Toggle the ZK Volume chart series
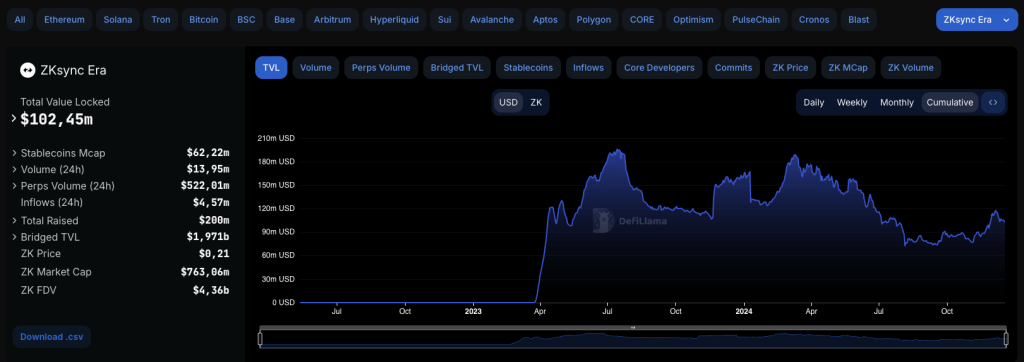This screenshot has height=362, width=1024. 910,67
